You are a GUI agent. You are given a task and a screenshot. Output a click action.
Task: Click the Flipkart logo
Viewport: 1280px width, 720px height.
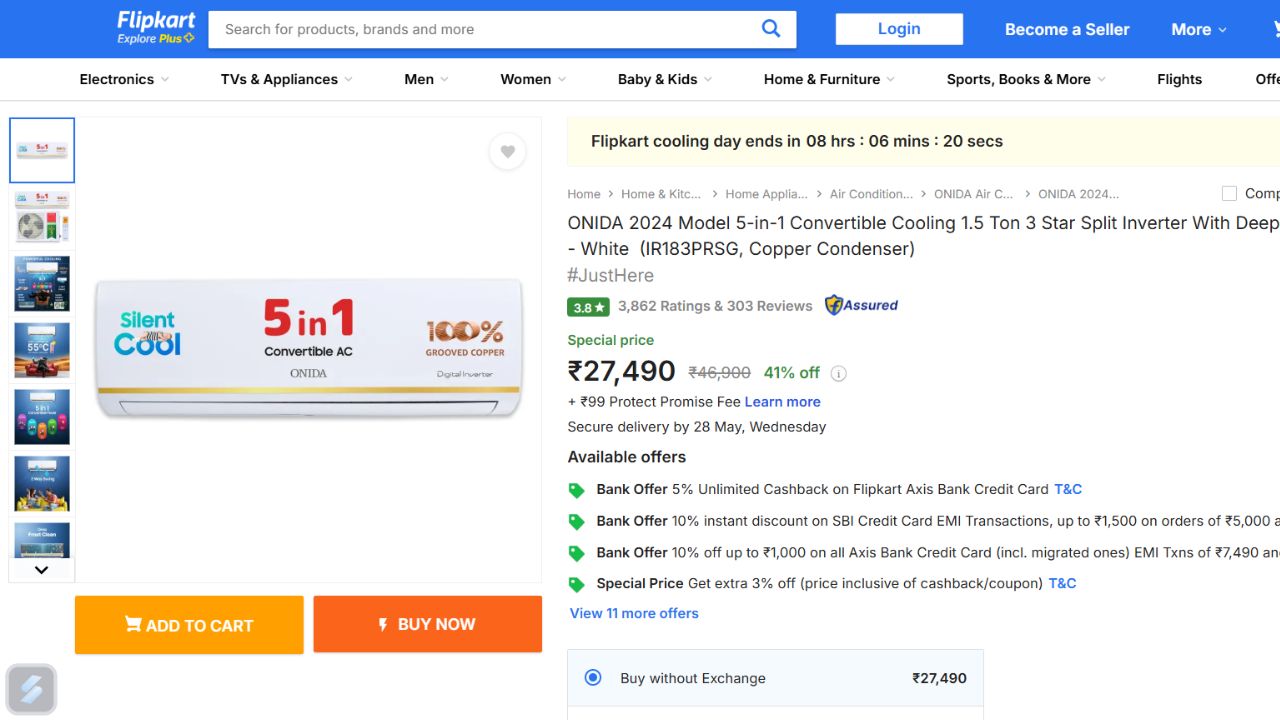click(156, 21)
